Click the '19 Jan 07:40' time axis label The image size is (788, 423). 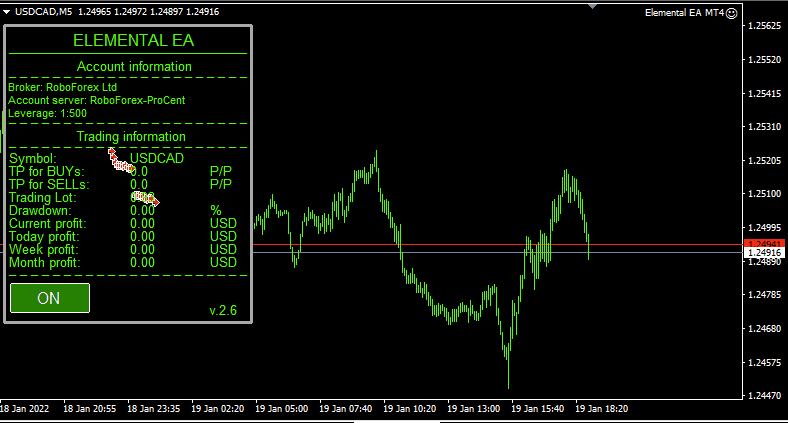pos(345,408)
